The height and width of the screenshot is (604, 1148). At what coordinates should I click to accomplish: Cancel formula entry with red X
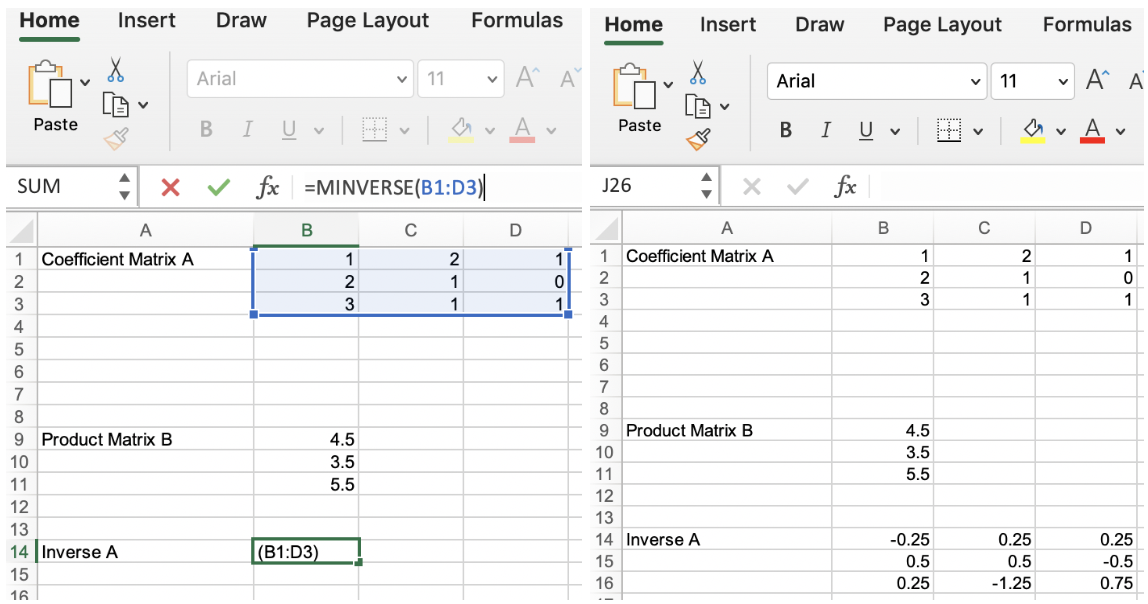pyautogui.click(x=171, y=187)
